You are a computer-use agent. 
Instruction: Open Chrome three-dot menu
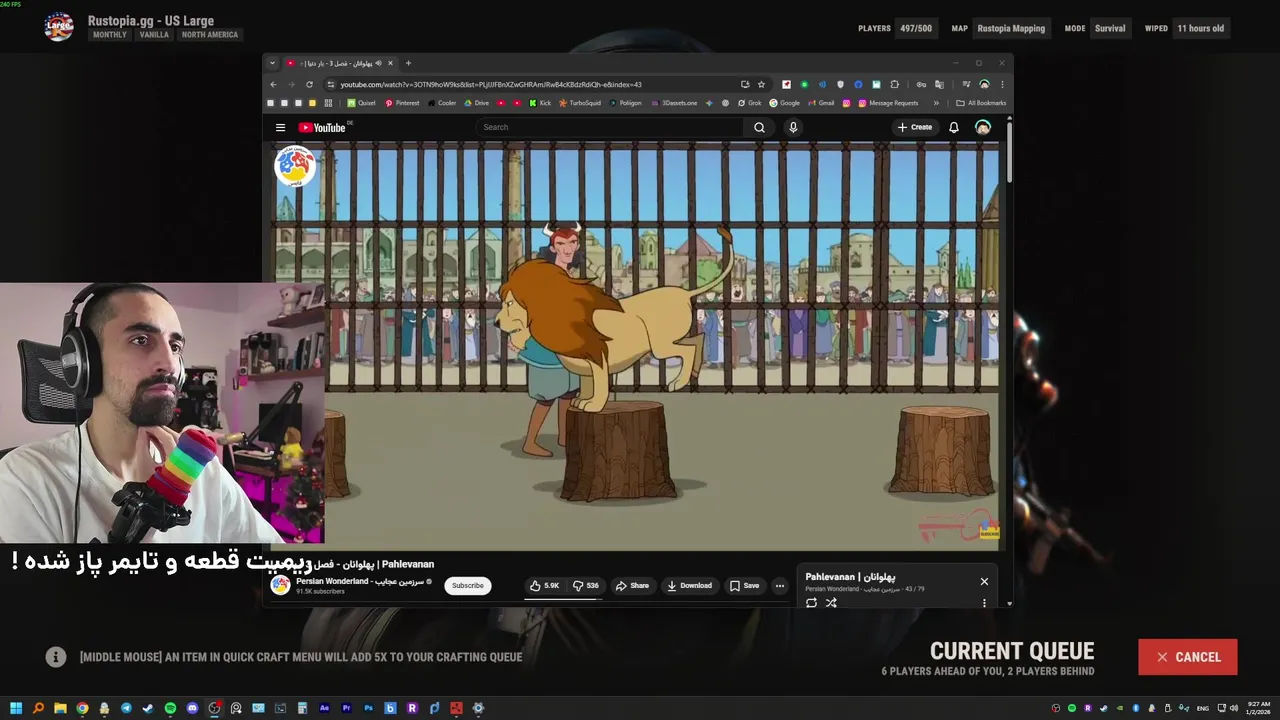[x=1002, y=84]
